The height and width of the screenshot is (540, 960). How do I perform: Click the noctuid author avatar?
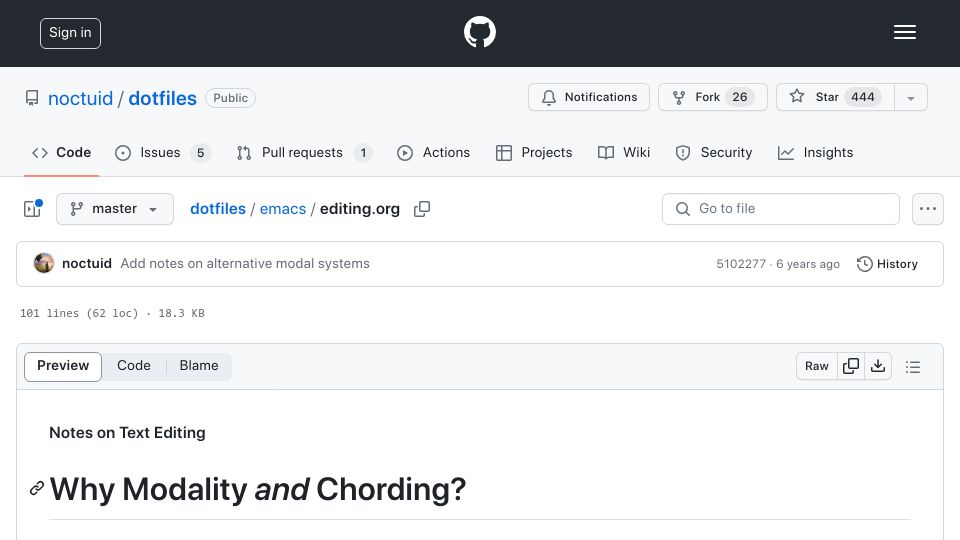43,263
